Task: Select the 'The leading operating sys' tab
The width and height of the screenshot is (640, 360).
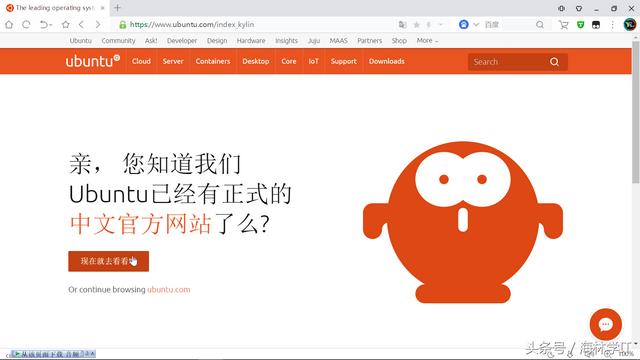Action: (55, 8)
